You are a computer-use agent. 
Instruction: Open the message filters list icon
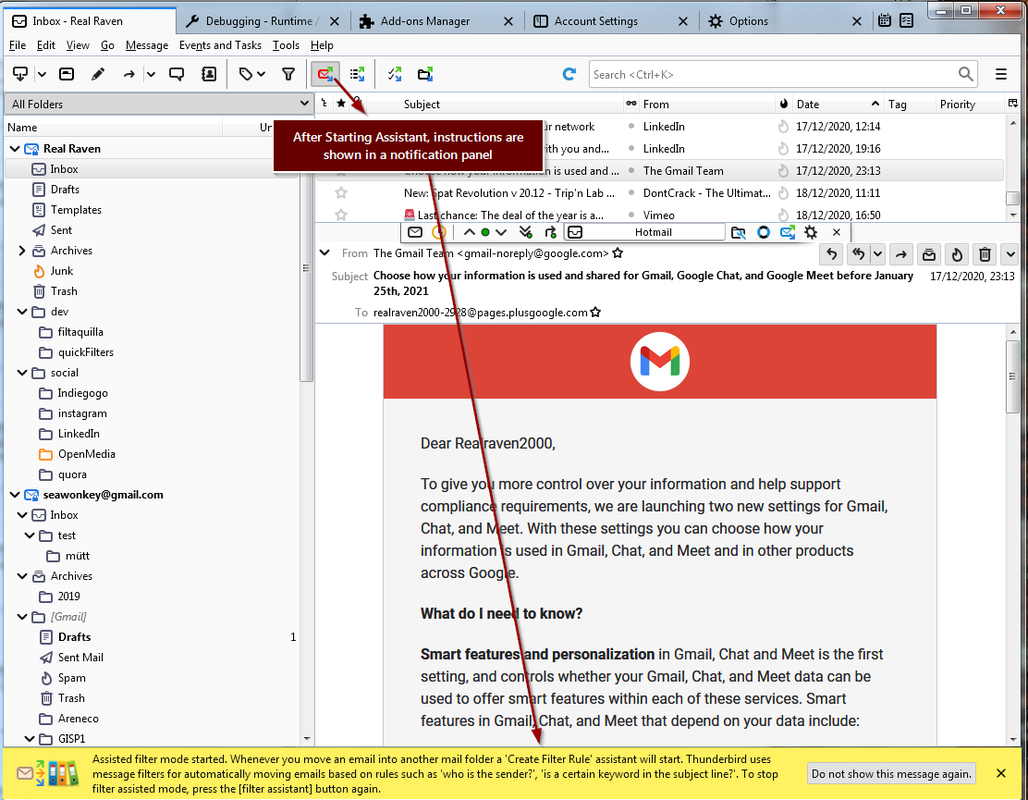coord(357,74)
